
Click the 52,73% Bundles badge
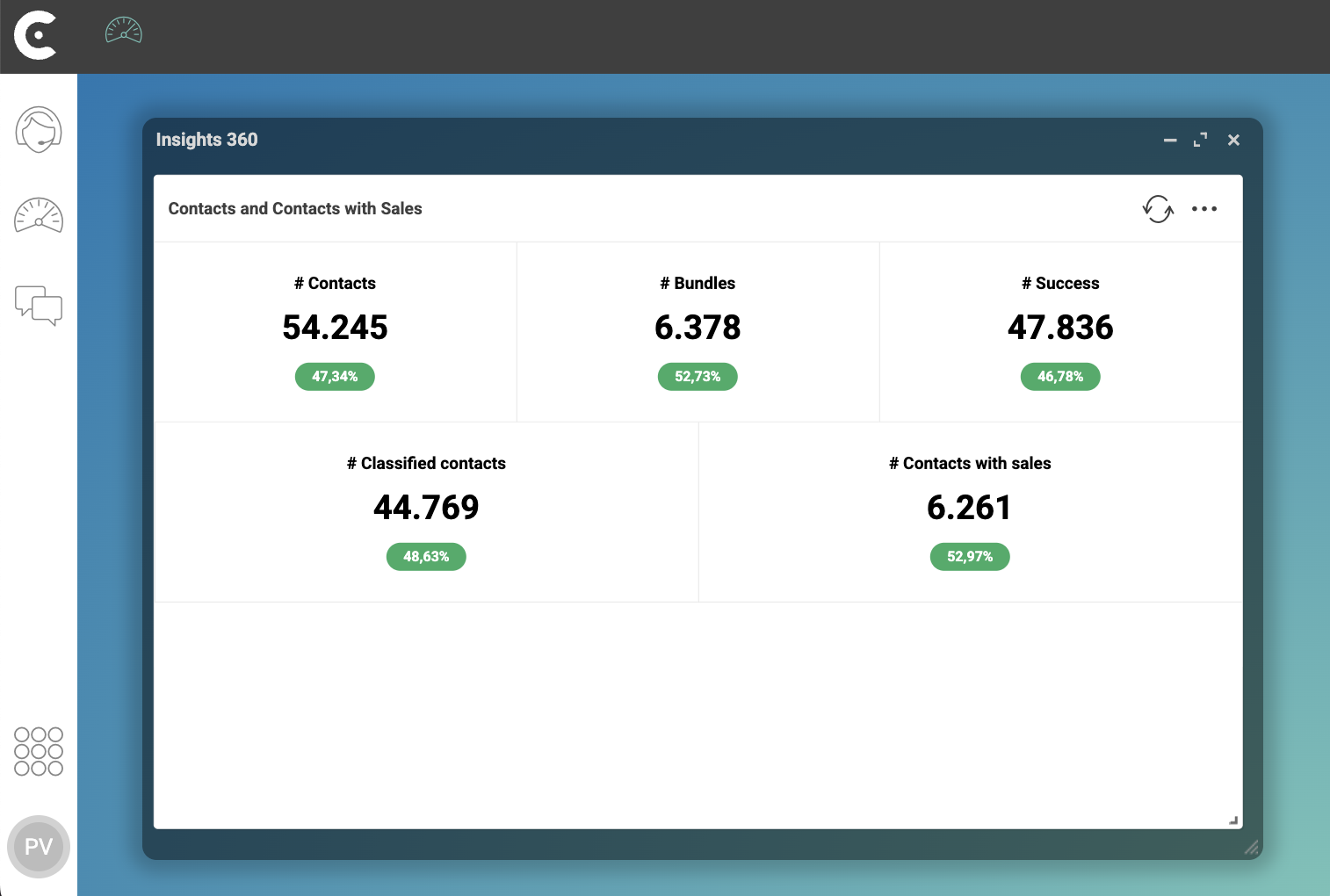[x=698, y=377]
